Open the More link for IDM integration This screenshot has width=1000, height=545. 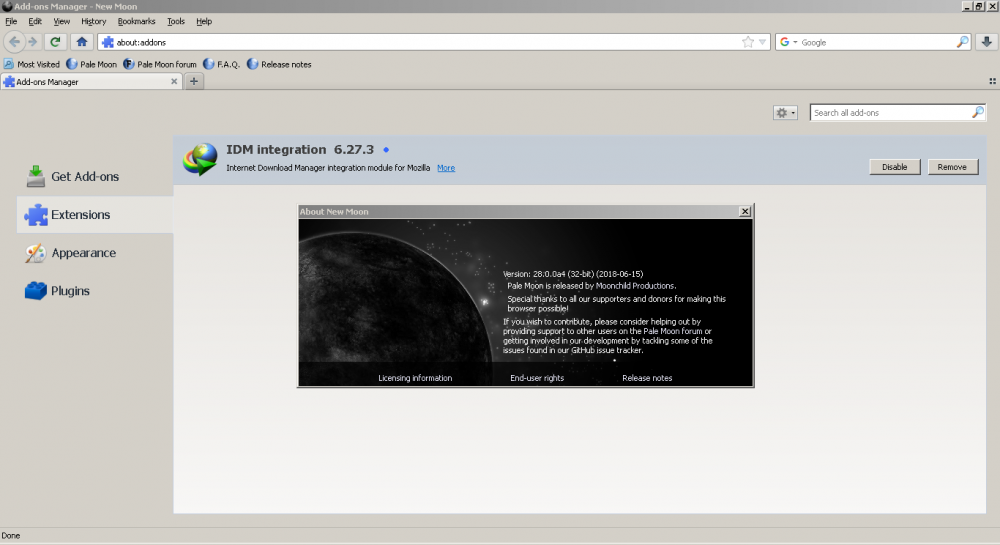coord(446,168)
